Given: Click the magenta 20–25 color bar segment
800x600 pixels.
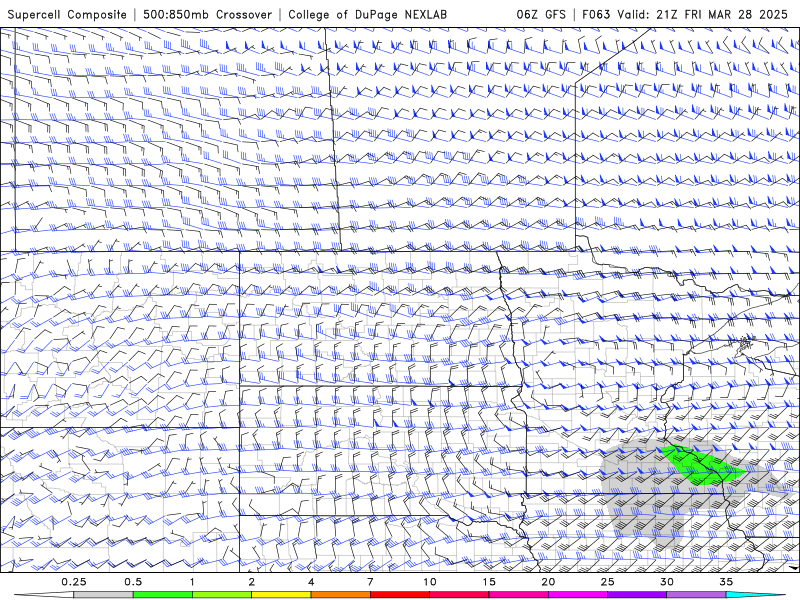Looking at the screenshot, I should 578,595.
